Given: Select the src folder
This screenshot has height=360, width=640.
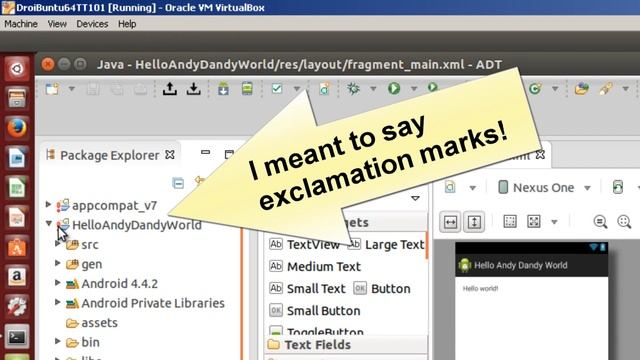Looking at the screenshot, I should [x=82, y=245].
